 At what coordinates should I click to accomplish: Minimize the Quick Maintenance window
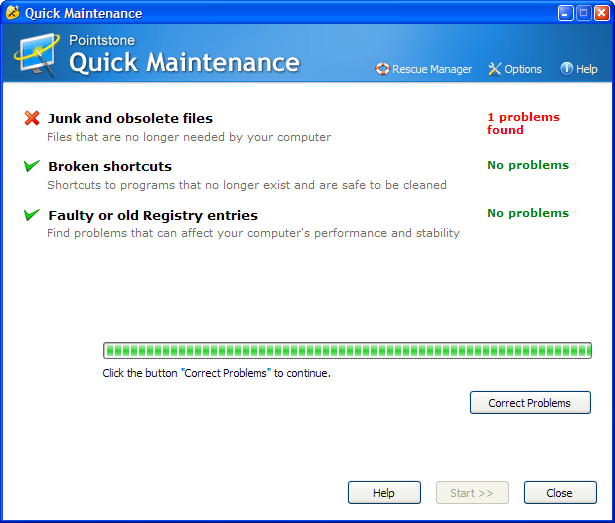coord(565,13)
